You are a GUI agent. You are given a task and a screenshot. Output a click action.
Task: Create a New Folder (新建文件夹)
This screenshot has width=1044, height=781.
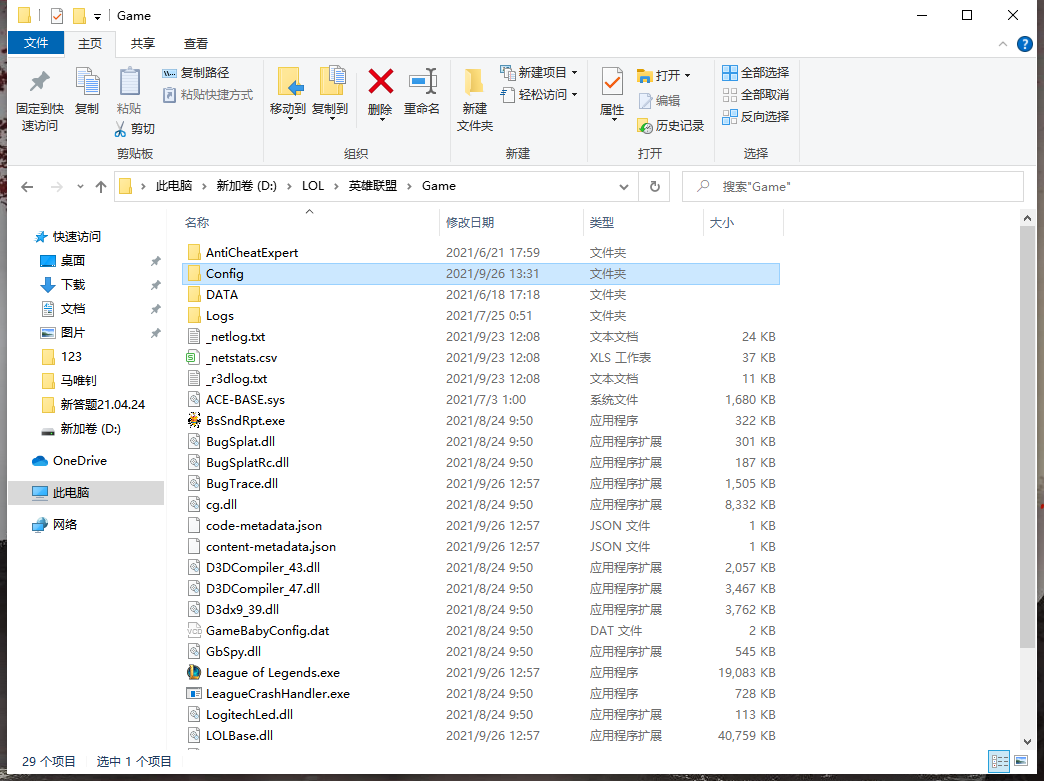[x=475, y=100]
